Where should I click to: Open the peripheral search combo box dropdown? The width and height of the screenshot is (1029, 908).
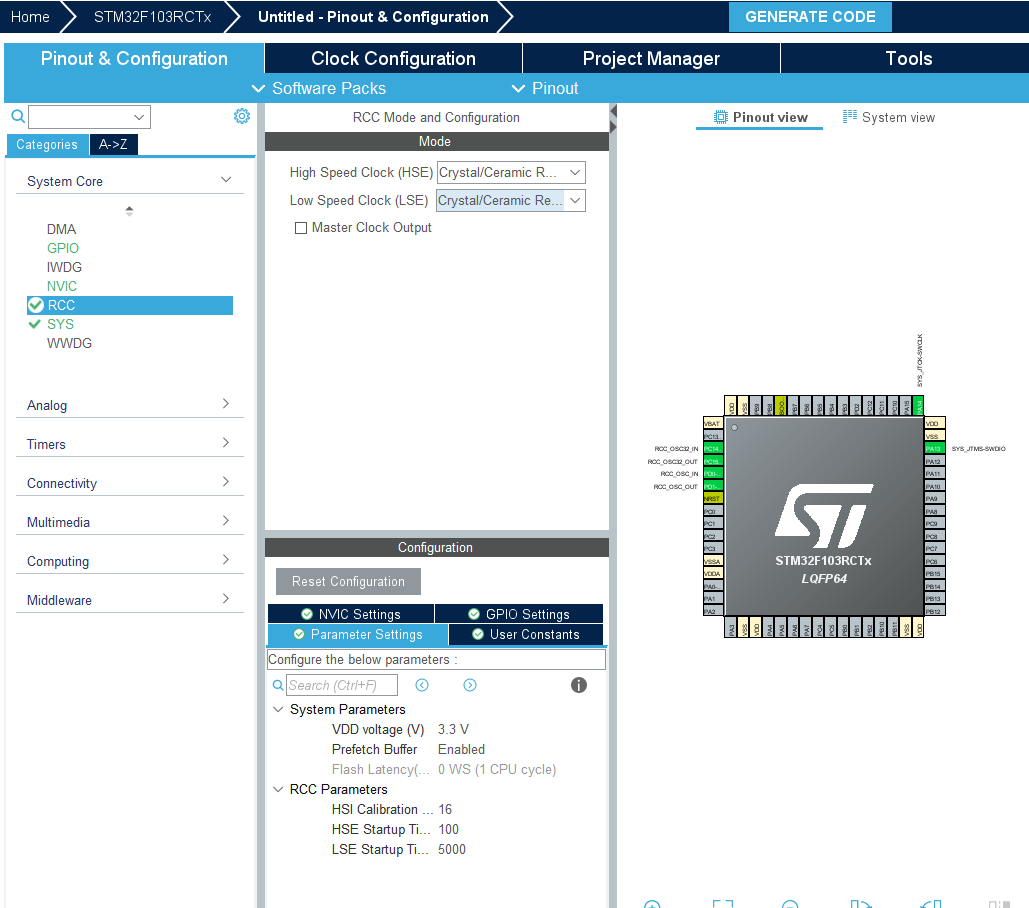[x=138, y=117]
